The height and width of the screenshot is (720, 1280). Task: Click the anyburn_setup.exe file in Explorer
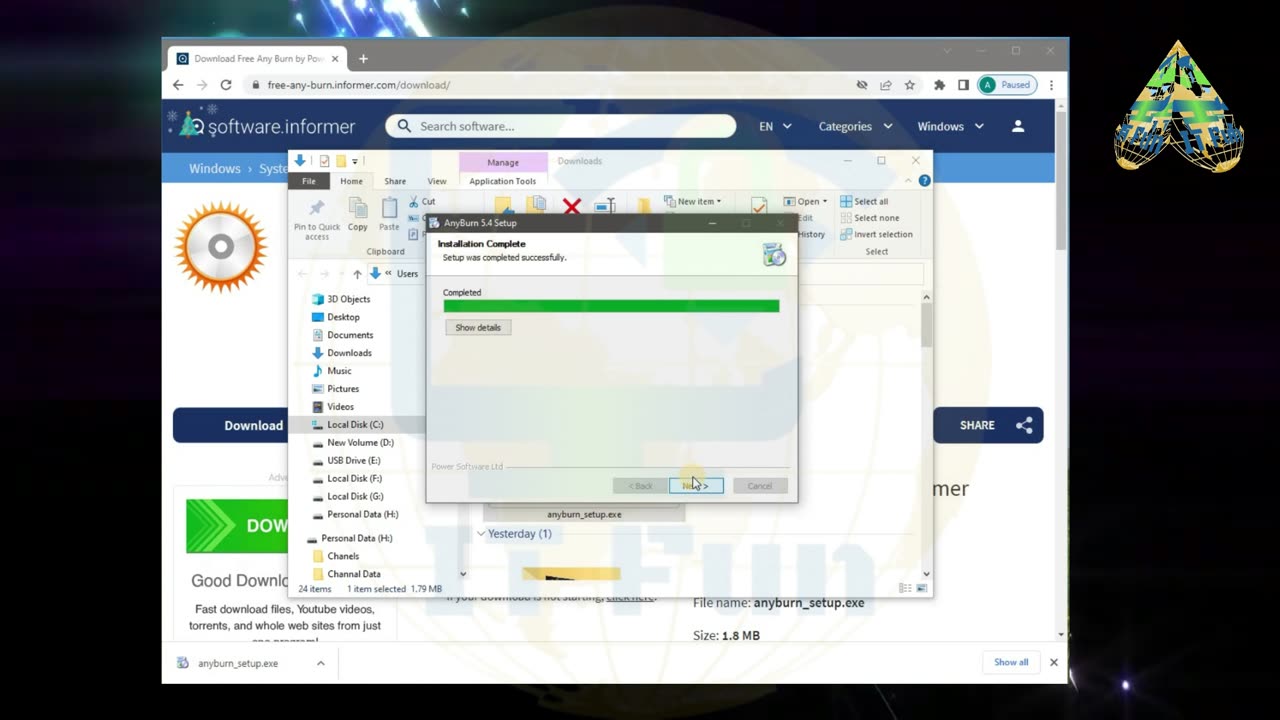tap(584, 514)
